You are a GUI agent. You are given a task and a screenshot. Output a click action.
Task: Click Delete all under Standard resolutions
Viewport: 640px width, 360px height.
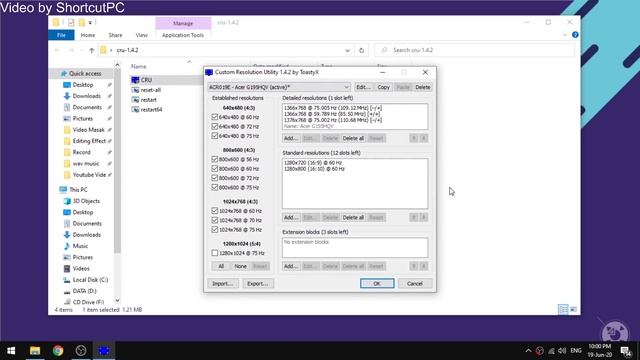[353, 218]
